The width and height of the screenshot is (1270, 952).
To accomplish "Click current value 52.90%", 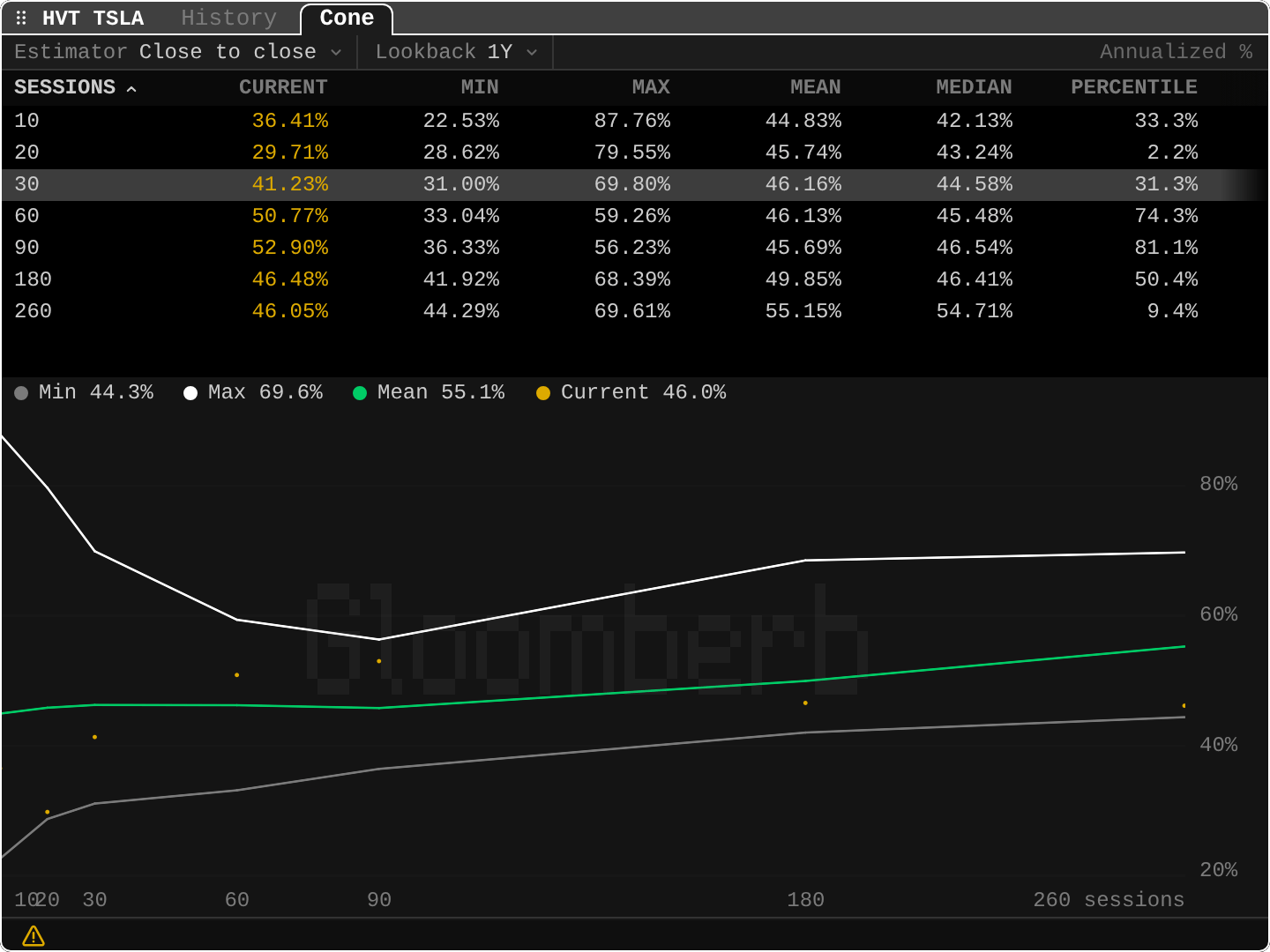I will [x=290, y=248].
